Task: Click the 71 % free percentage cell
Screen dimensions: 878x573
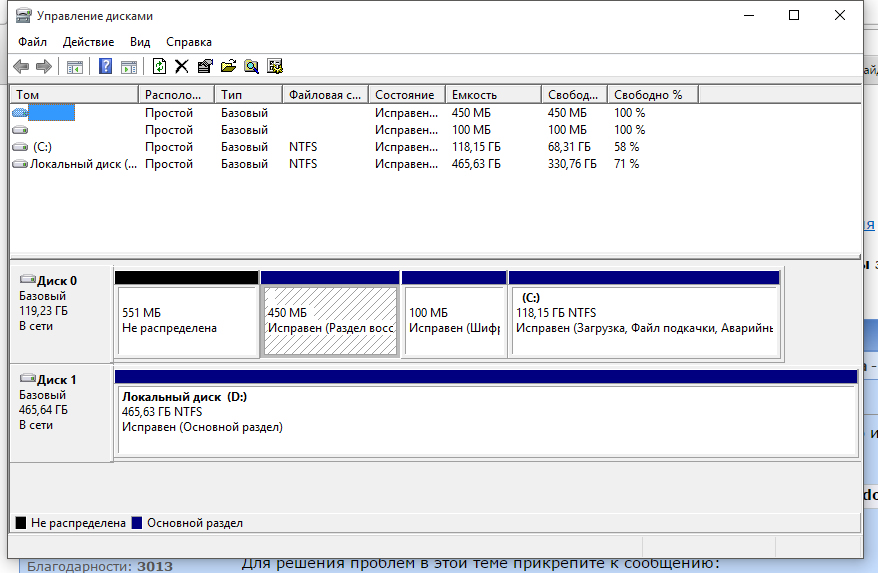Action: pos(627,164)
